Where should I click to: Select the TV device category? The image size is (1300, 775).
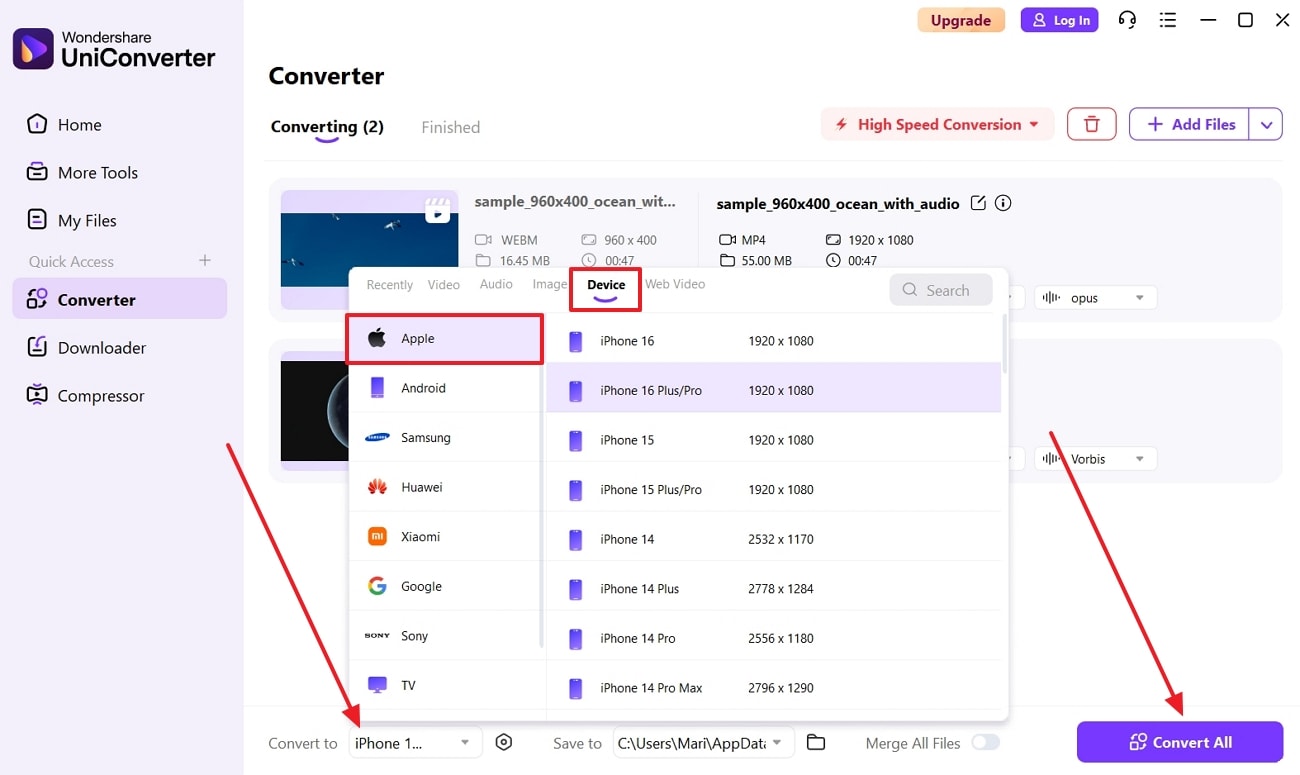pyautogui.click(x=444, y=685)
